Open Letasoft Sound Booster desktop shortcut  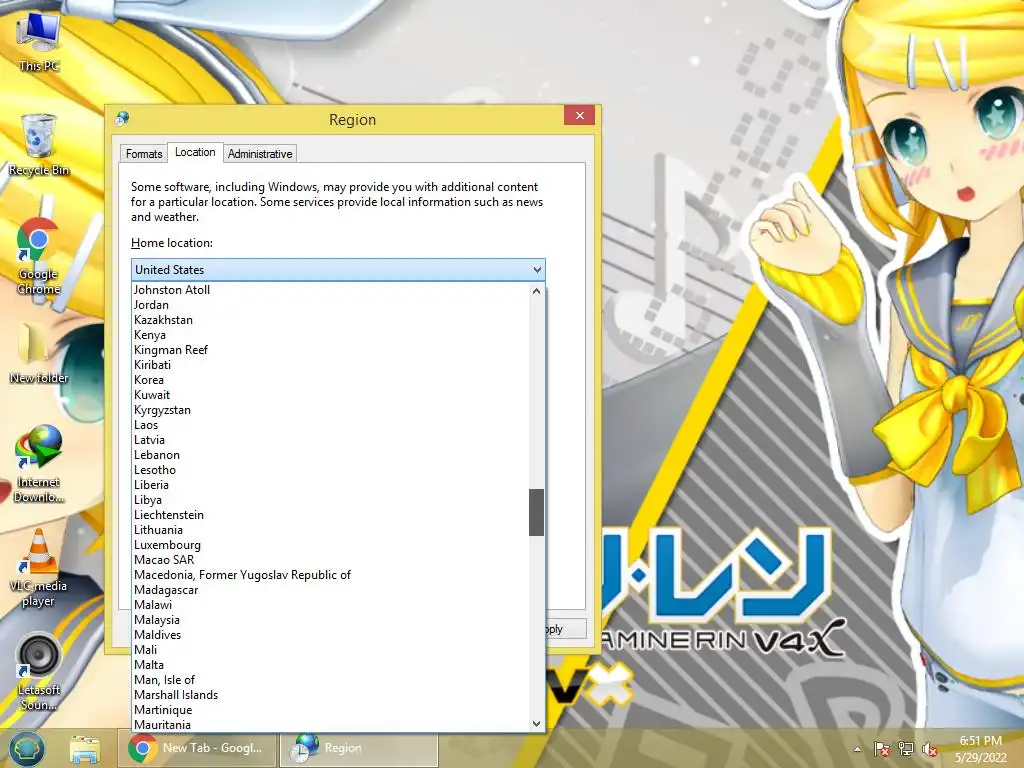coord(39,672)
